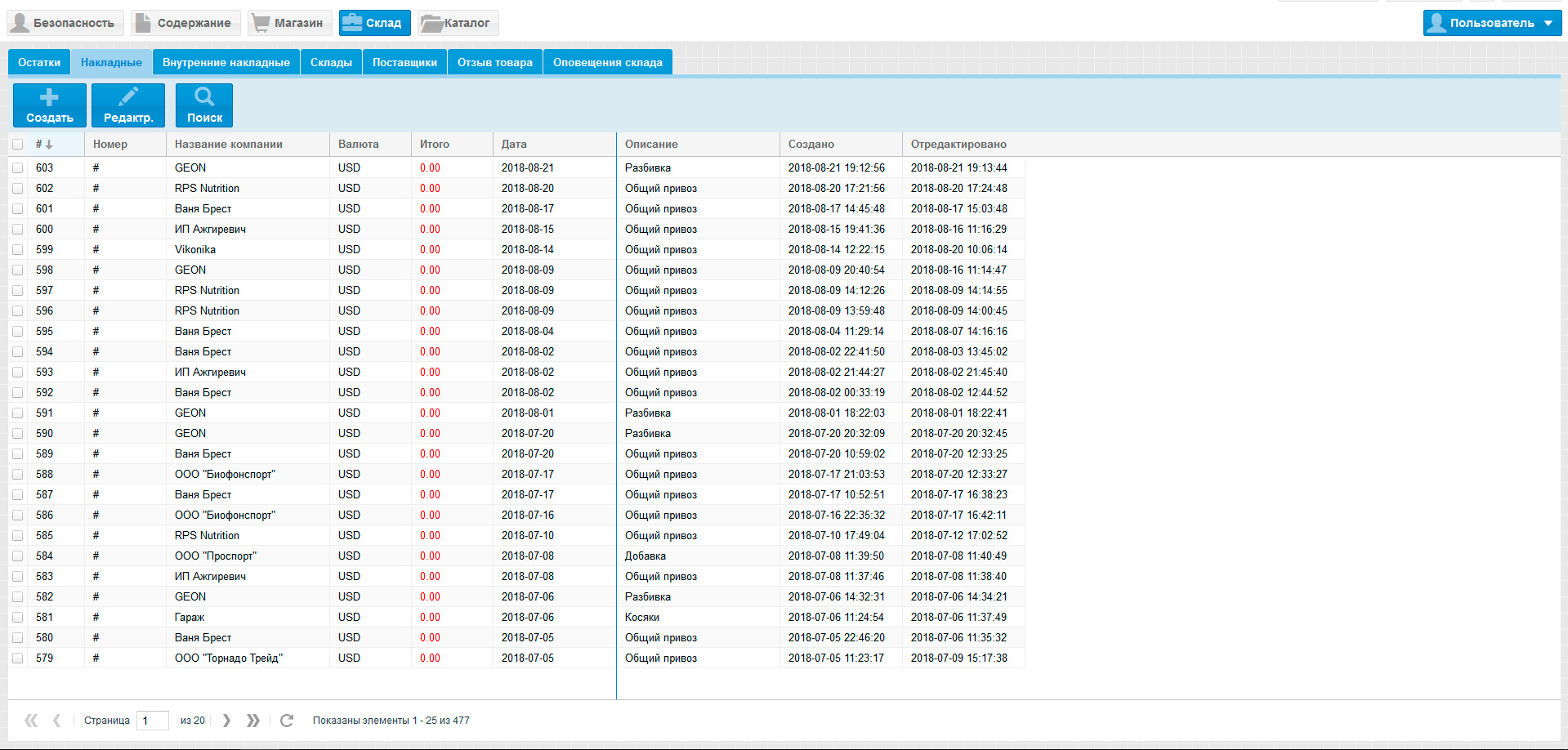Click the Редактр. pencil icon button

click(x=128, y=105)
